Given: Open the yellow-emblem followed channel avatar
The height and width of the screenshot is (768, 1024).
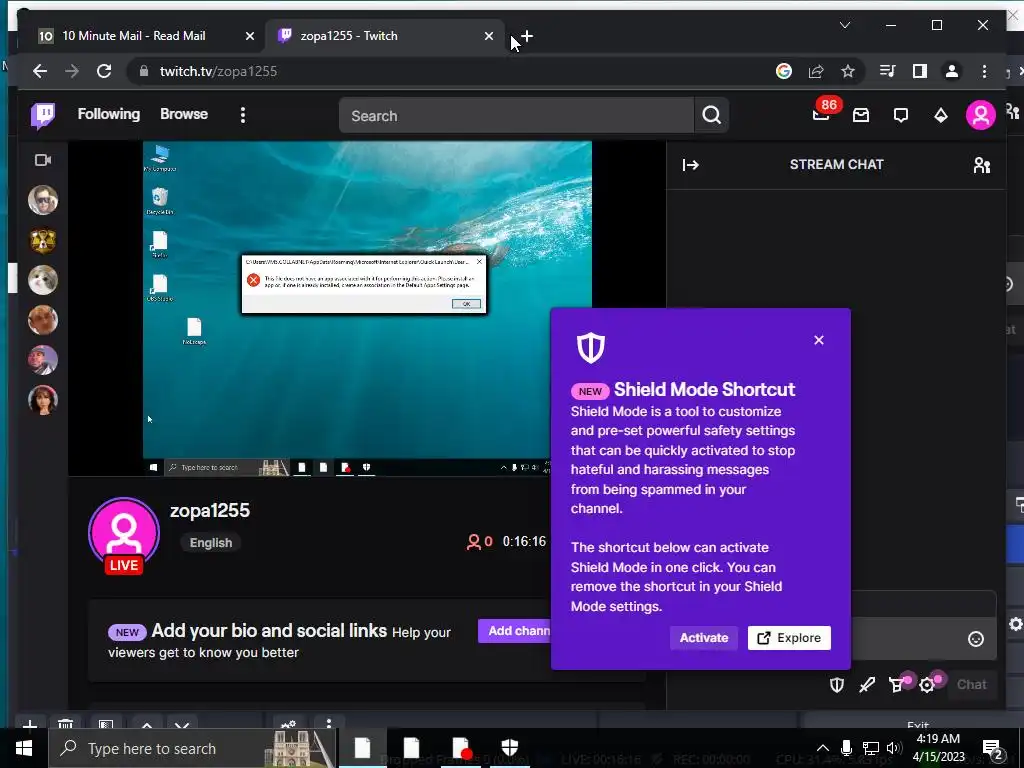Looking at the screenshot, I should coord(43,240).
